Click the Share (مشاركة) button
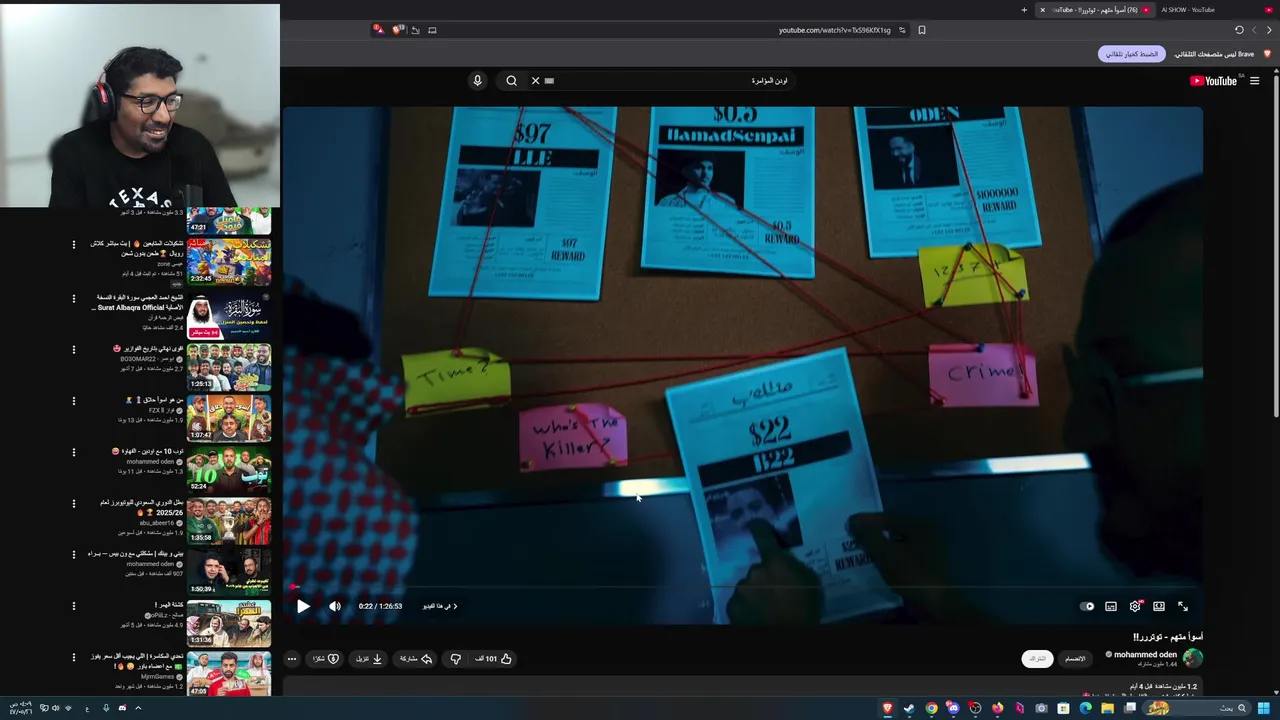The image size is (1280, 720). point(416,659)
